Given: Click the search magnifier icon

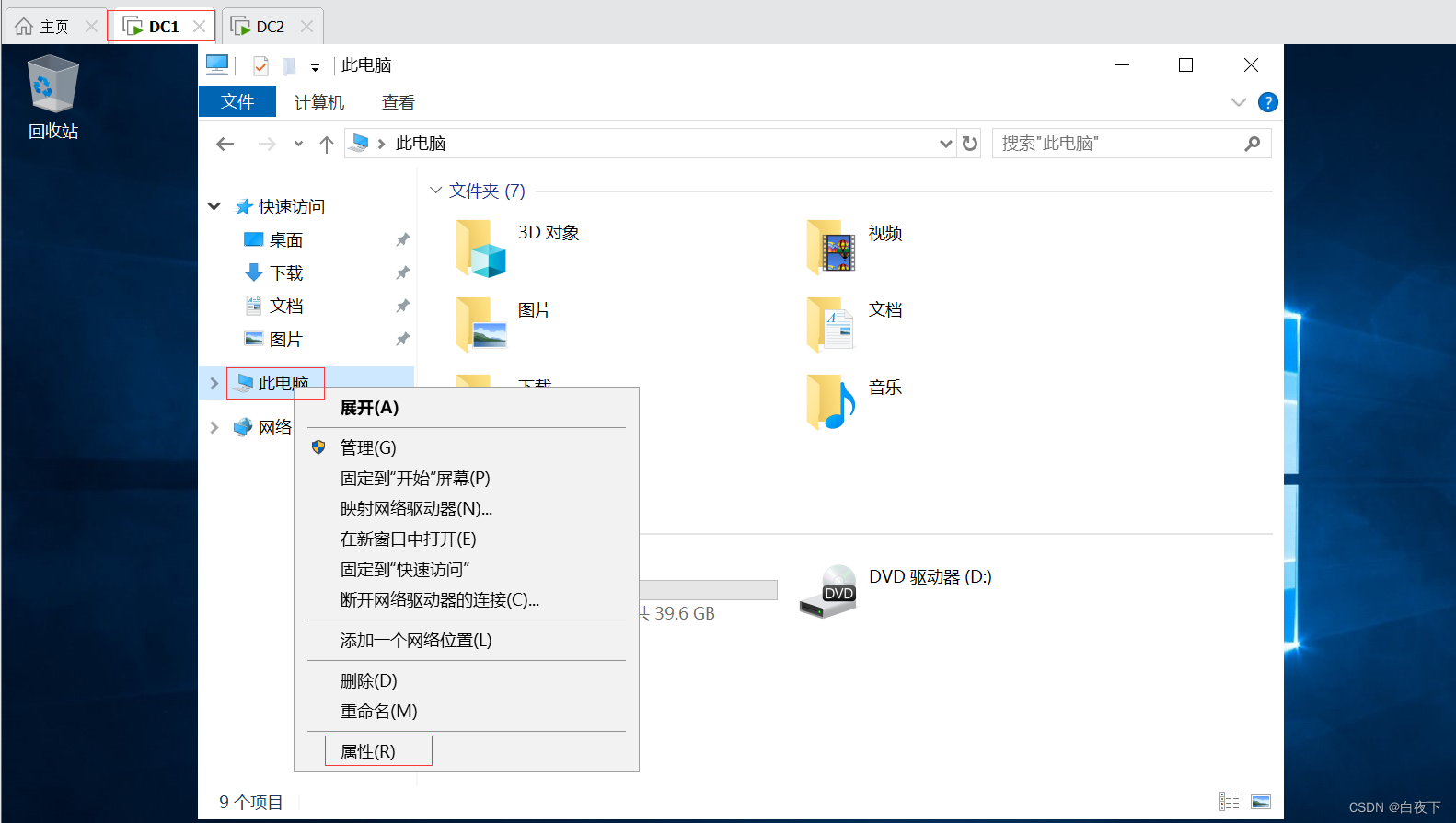Looking at the screenshot, I should coord(1252,144).
